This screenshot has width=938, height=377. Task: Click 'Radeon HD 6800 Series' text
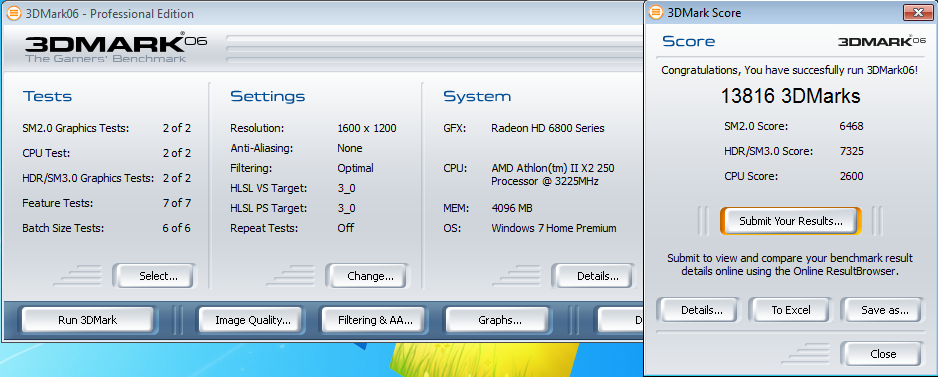(548, 128)
